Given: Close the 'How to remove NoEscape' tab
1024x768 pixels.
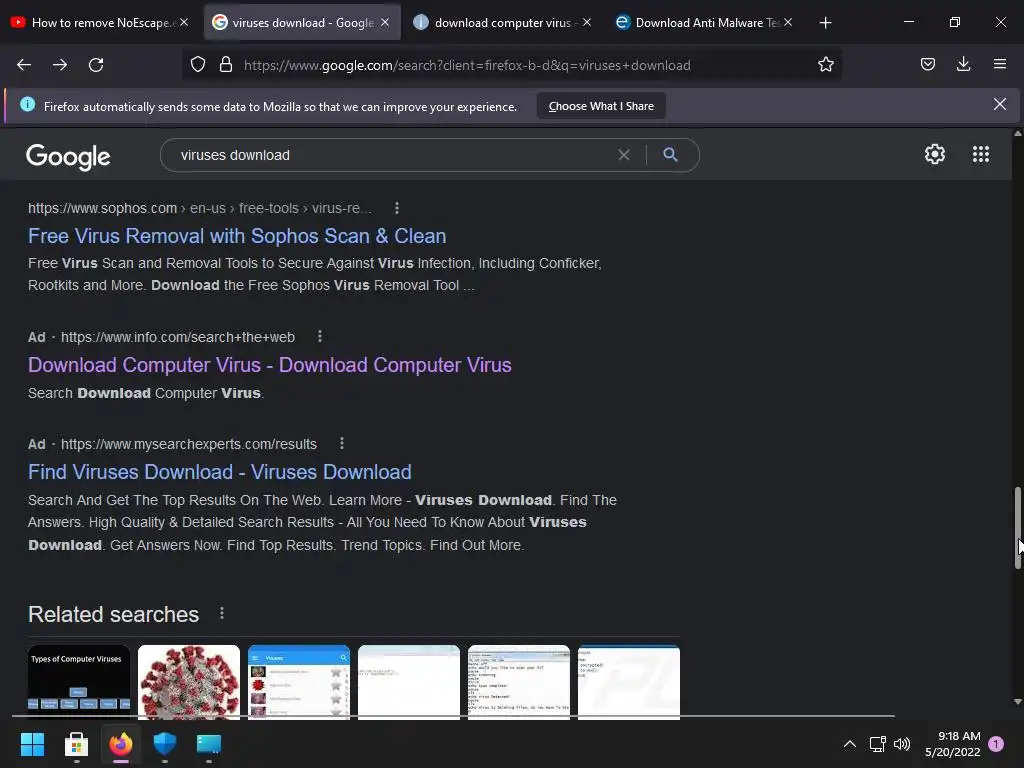Looking at the screenshot, I should pyautogui.click(x=184, y=22).
